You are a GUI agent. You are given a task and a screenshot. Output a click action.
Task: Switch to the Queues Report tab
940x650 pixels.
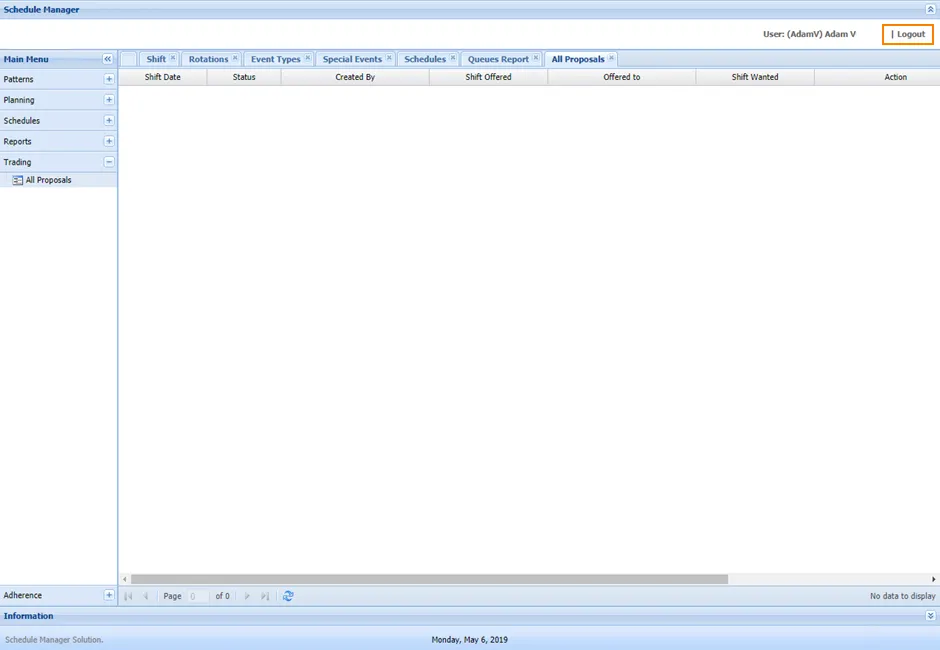pyautogui.click(x=498, y=59)
